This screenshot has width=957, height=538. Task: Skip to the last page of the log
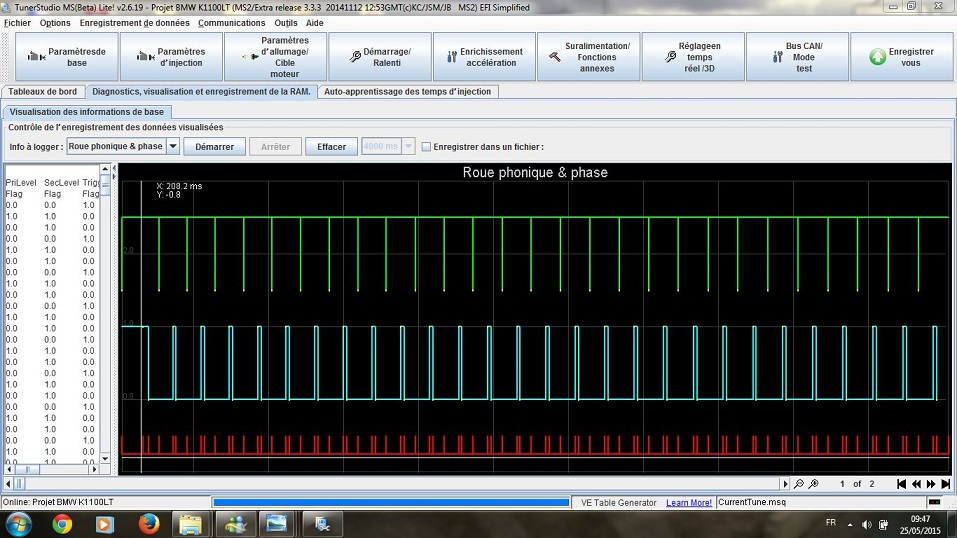click(946, 484)
